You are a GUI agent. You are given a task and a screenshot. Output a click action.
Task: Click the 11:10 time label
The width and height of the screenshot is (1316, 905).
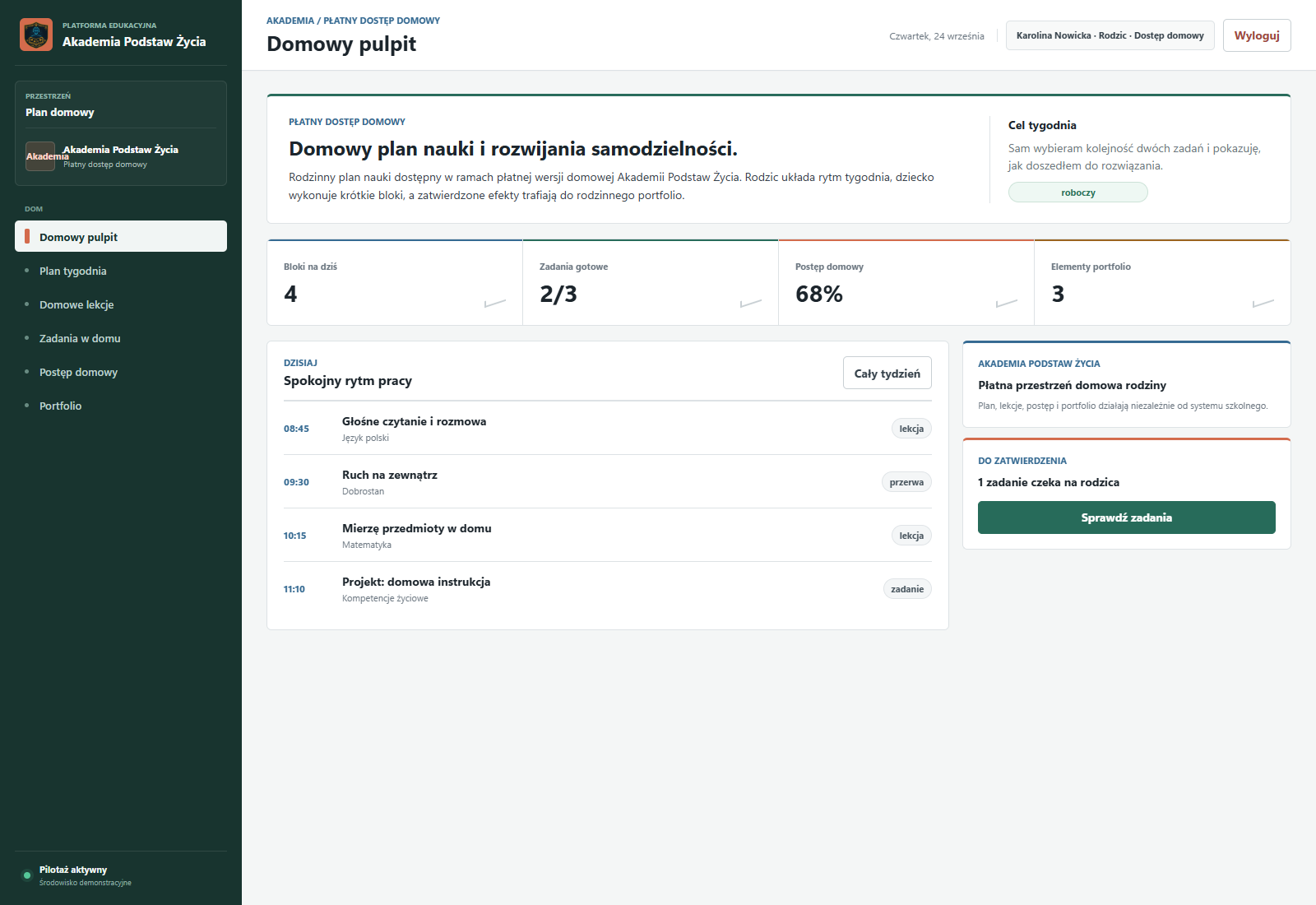point(294,589)
